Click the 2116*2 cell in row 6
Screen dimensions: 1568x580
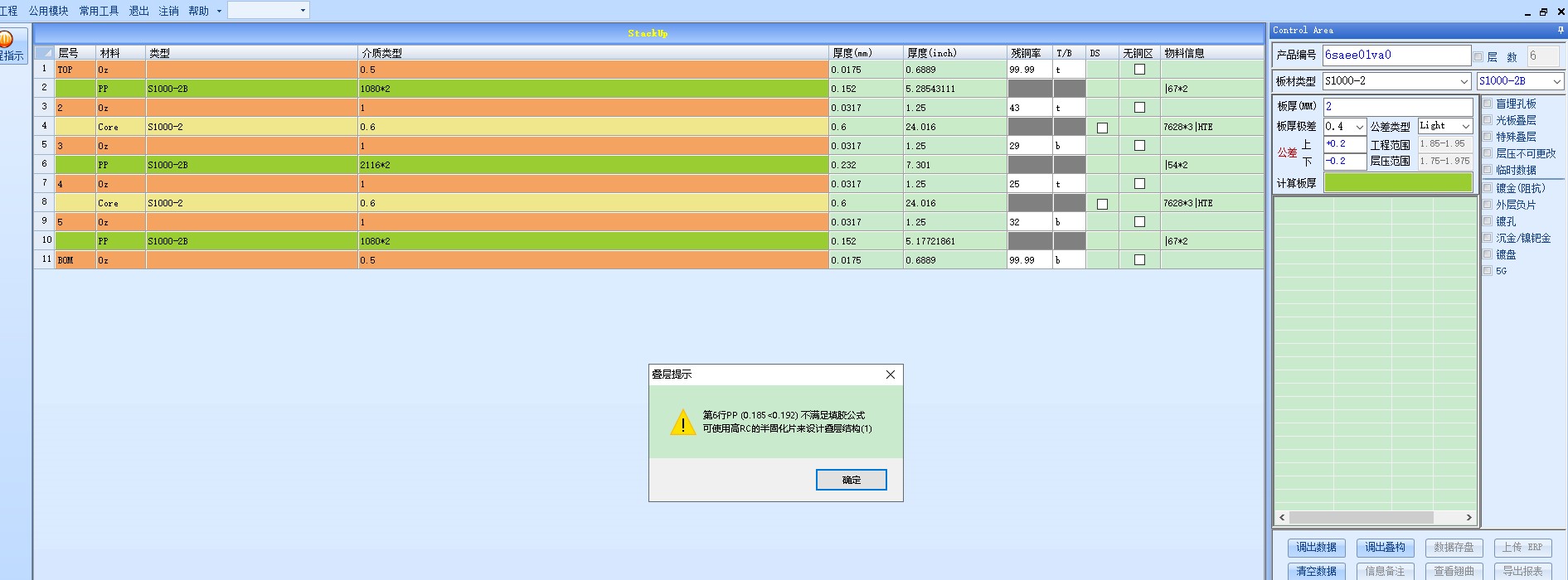click(x=593, y=165)
